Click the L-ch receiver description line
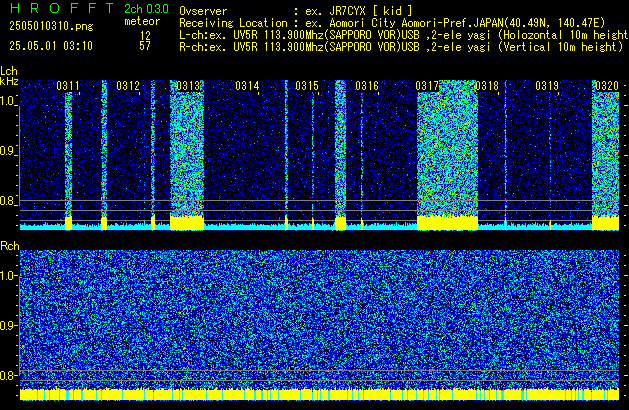This screenshot has height=410, width=629. point(404,35)
